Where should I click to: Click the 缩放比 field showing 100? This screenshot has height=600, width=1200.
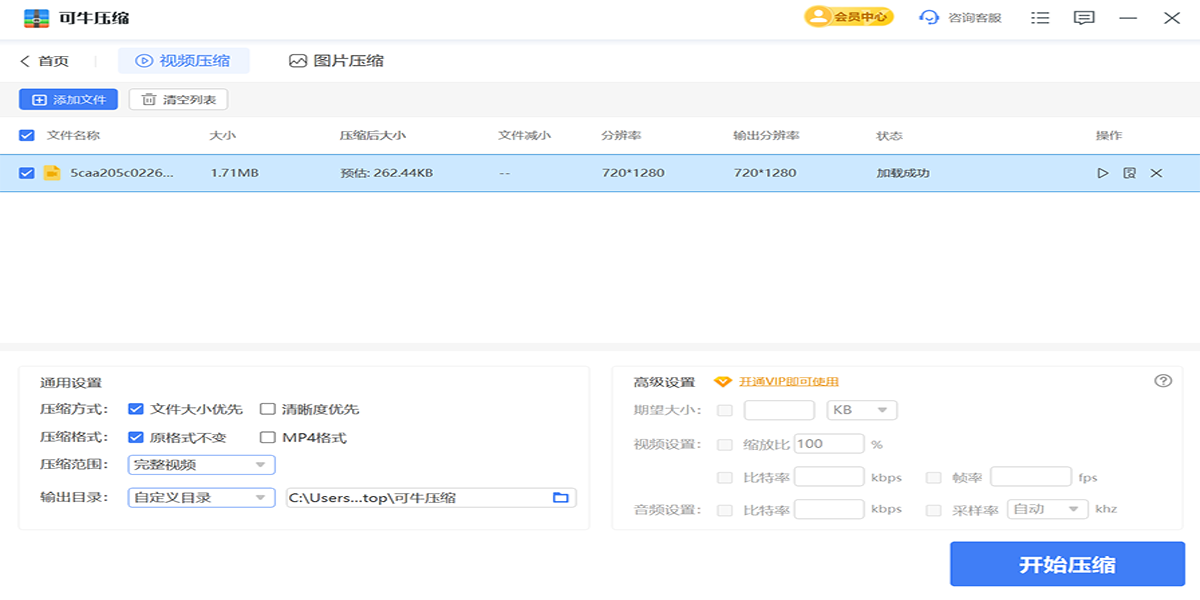tap(829, 444)
